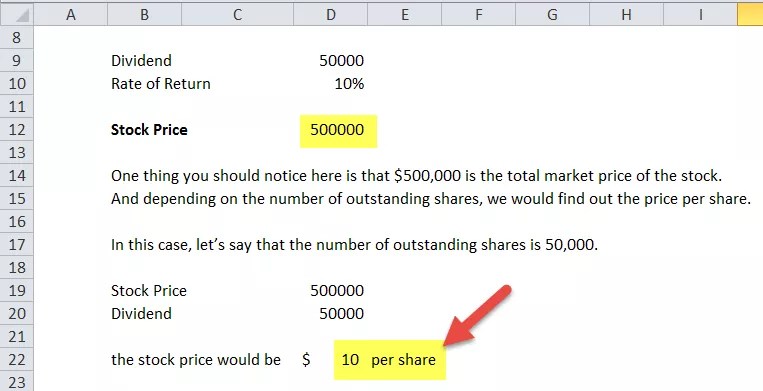Select the Dividend 50000 value in row 20
Screen dimensions: 763x391
tap(342, 313)
